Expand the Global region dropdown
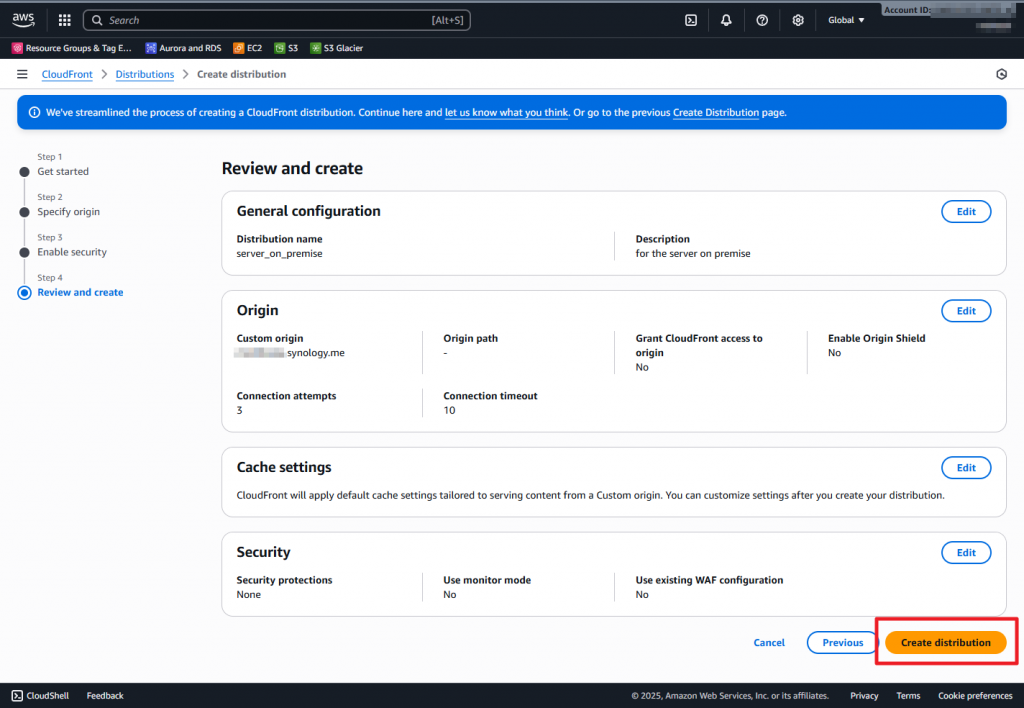 point(846,20)
